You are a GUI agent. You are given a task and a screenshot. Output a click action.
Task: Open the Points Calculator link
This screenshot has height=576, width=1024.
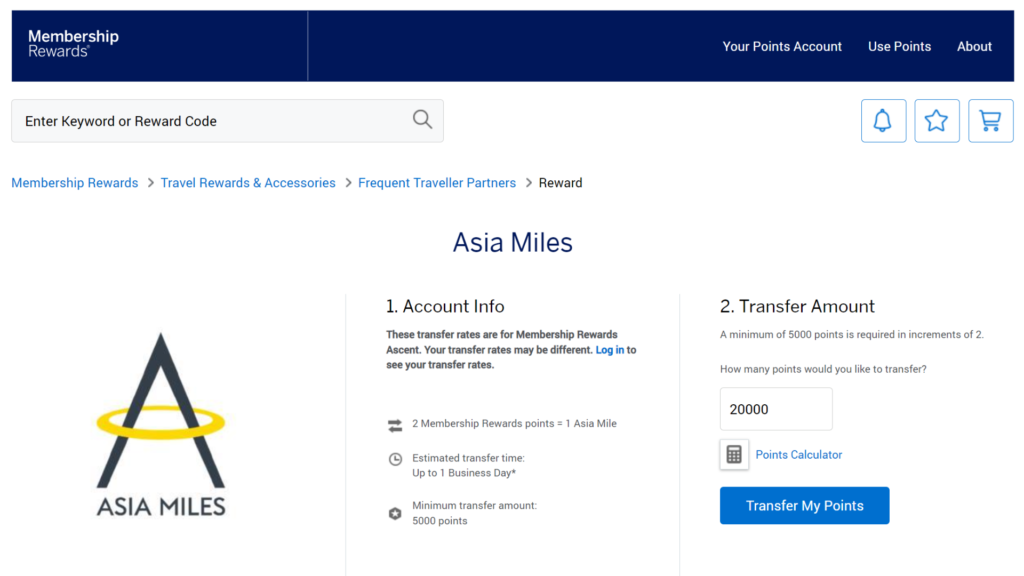coord(798,455)
